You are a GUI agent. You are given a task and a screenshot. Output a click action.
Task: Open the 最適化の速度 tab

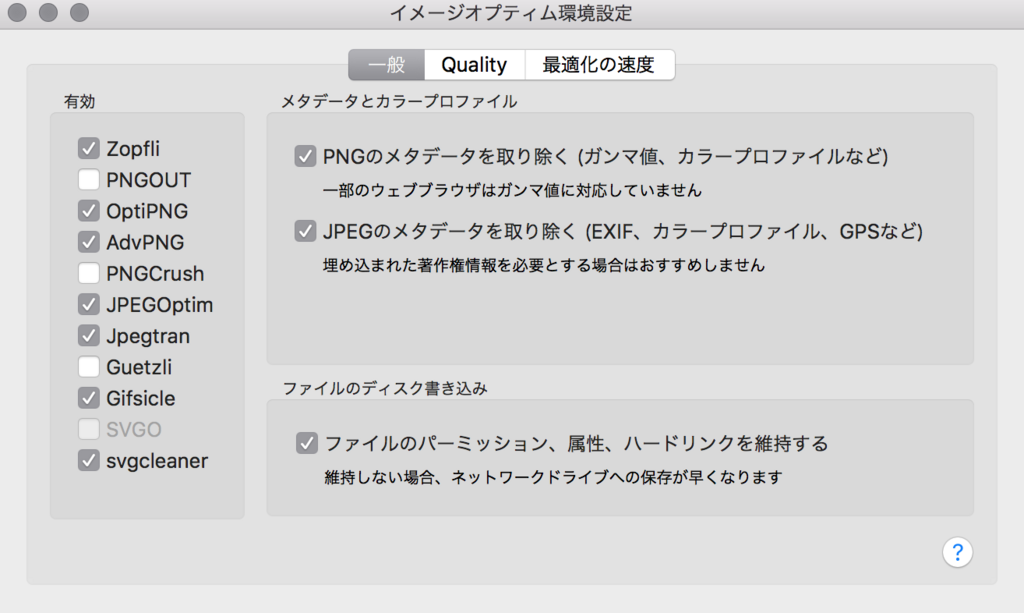(x=599, y=65)
